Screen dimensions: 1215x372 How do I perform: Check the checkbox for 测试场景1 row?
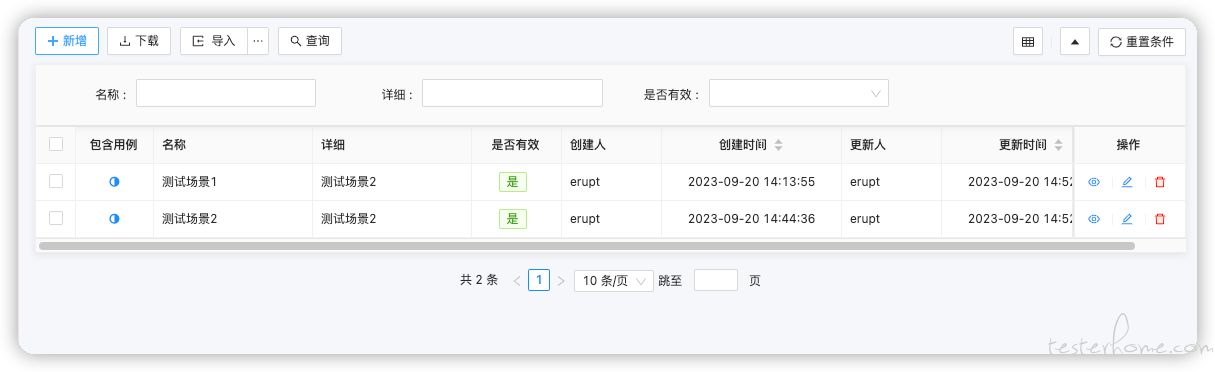(56, 181)
